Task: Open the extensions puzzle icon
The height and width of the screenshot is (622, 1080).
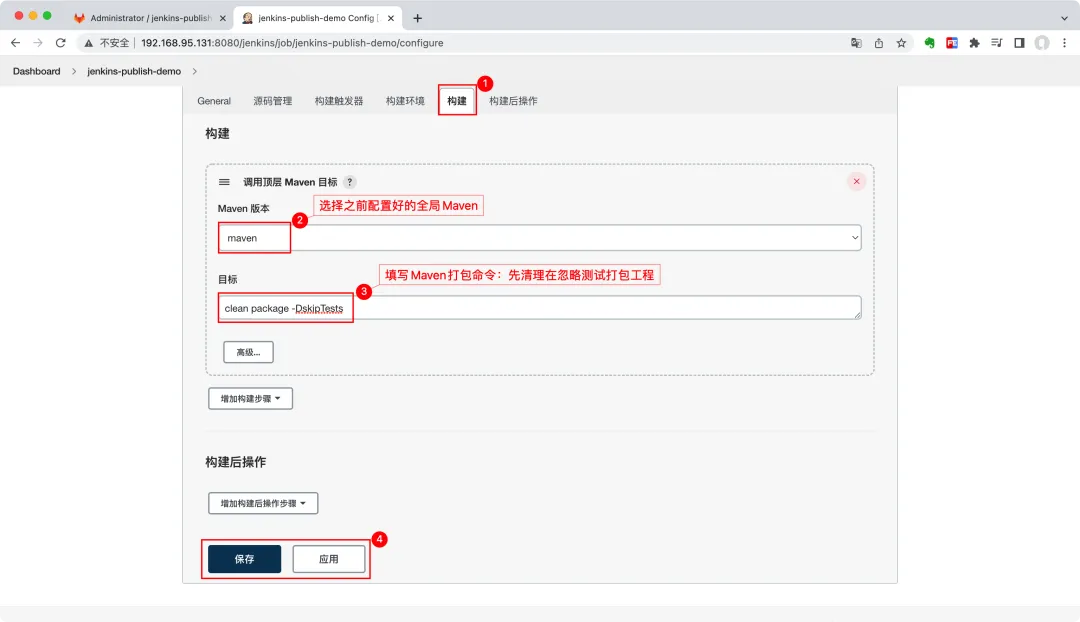Action: (974, 43)
